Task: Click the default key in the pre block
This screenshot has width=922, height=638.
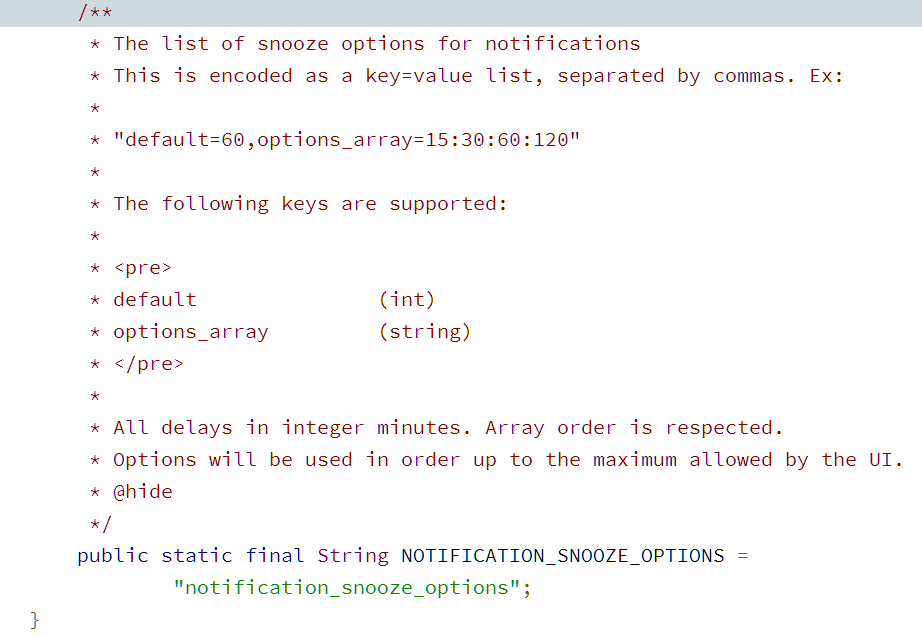Action: pyautogui.click(x=155, y=300)
